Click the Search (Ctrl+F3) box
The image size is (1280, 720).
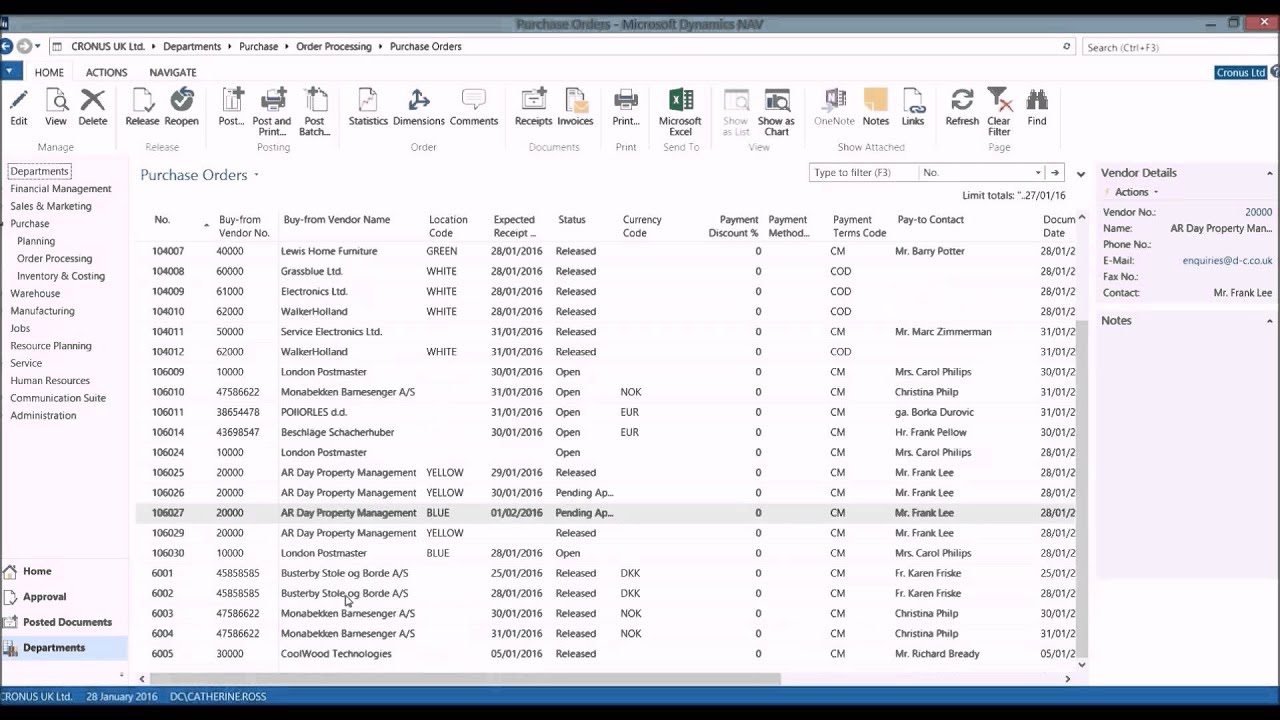[1180, 47]
